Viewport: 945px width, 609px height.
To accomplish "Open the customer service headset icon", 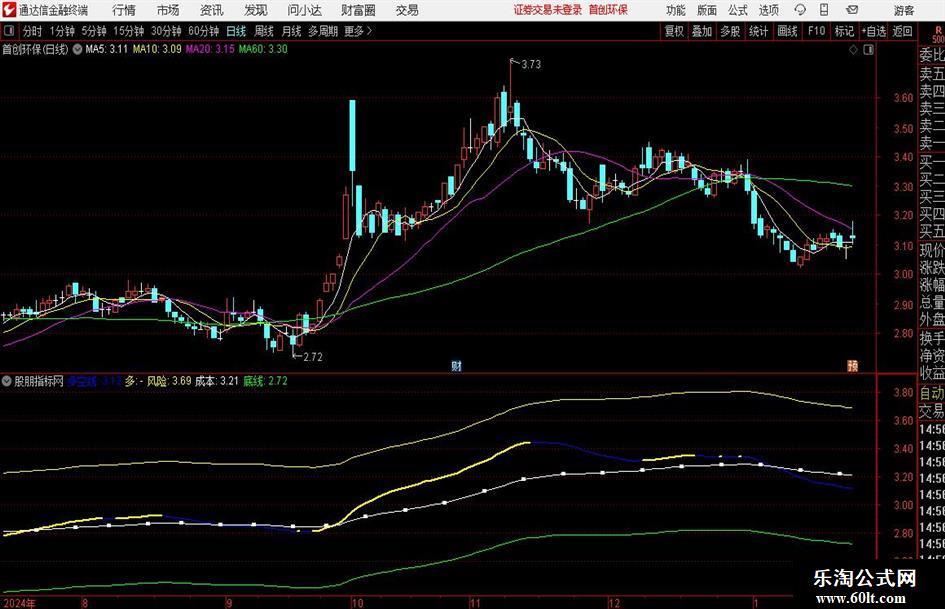I will tap(800, 10).
